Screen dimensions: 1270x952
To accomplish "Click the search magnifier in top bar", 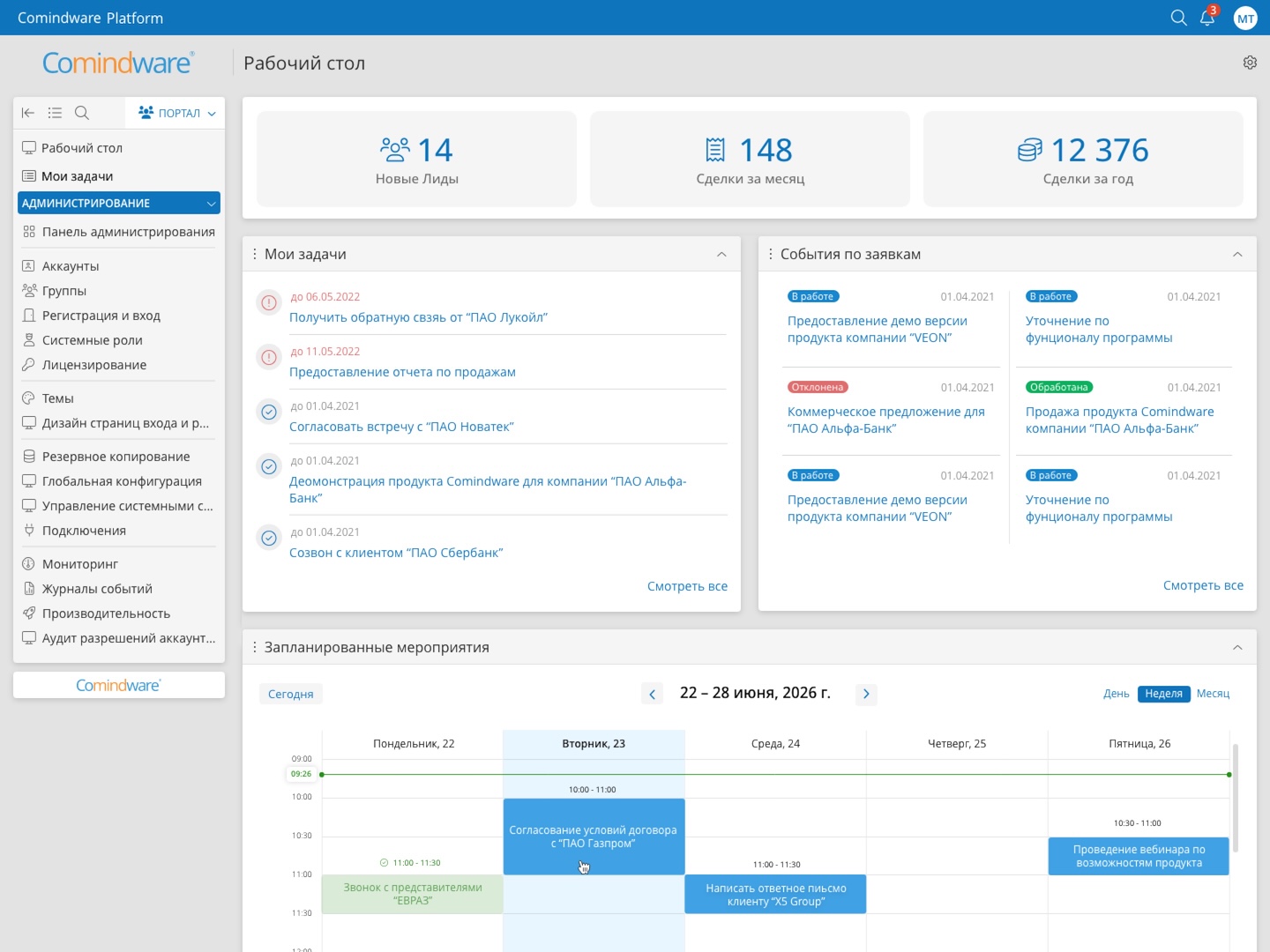I will pyautogui.click(x=1178, y=18).
